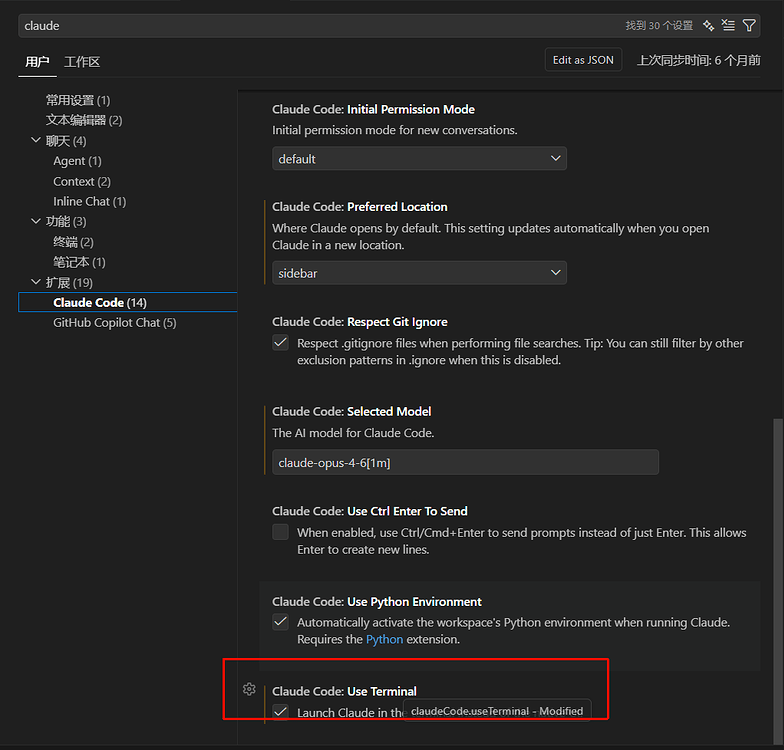This screenshot has width=784, height=750.
Task: Open Initial Permission Mode dropdown
Action: [x=419, y=158]
